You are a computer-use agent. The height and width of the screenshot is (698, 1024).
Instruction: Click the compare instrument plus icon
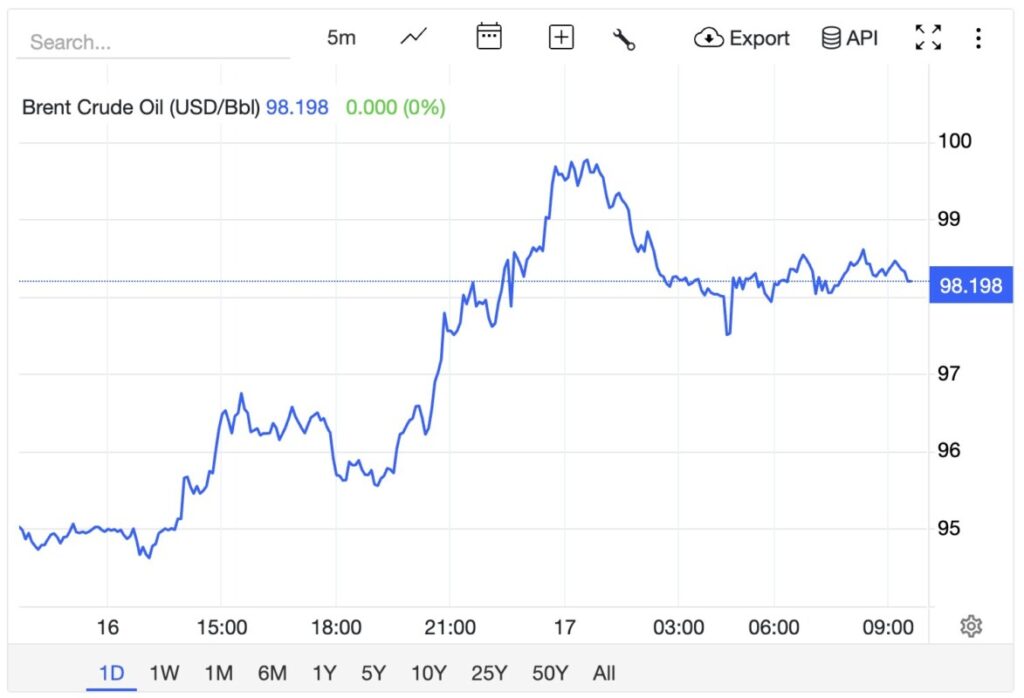click(x=560, y=37)
